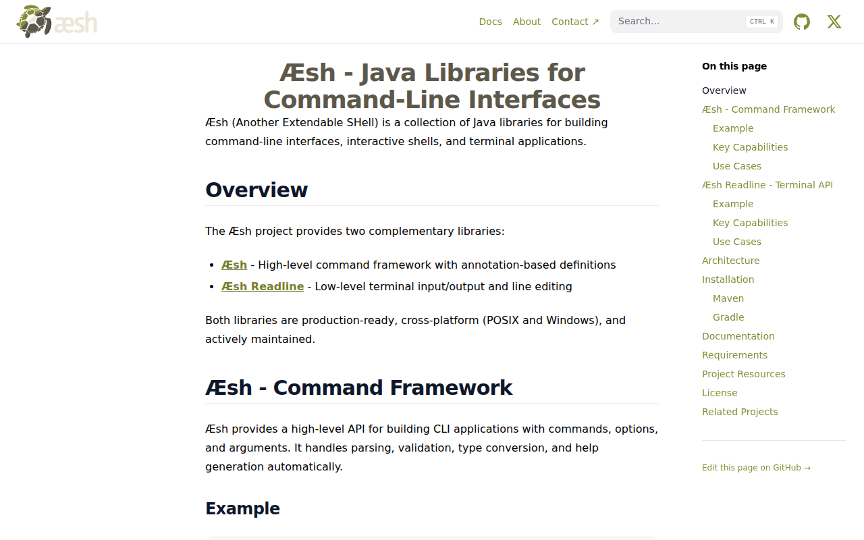Follow the Æsh Readline link

[262, 286]
